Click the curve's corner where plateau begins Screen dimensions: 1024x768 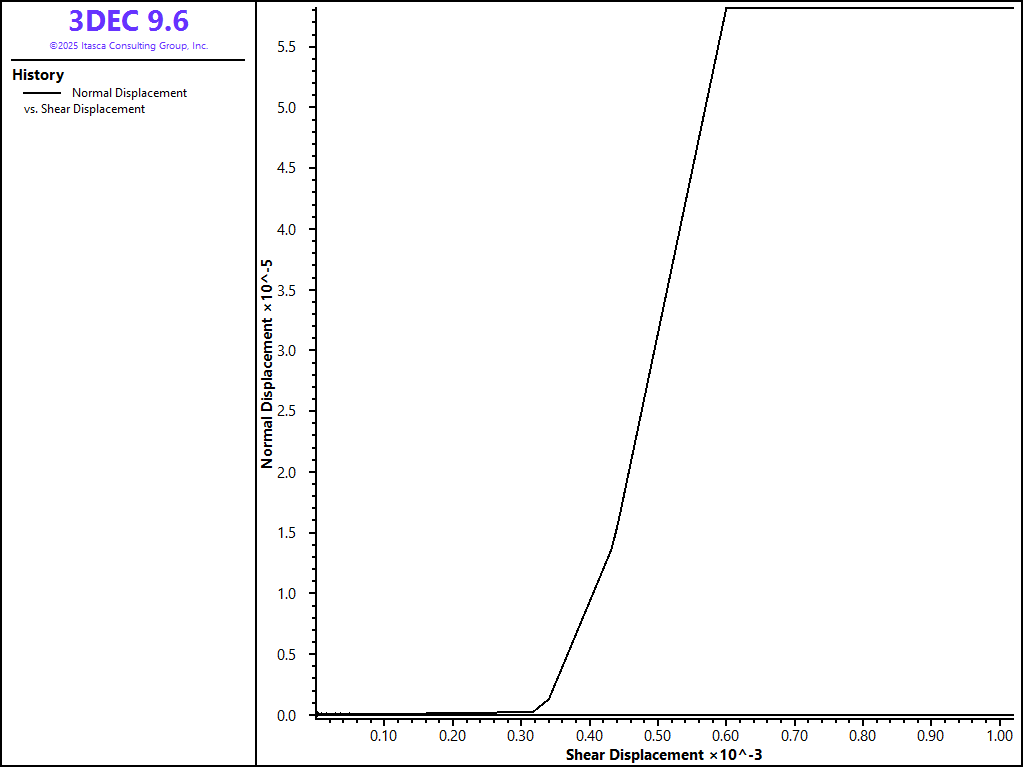[726, 8]
